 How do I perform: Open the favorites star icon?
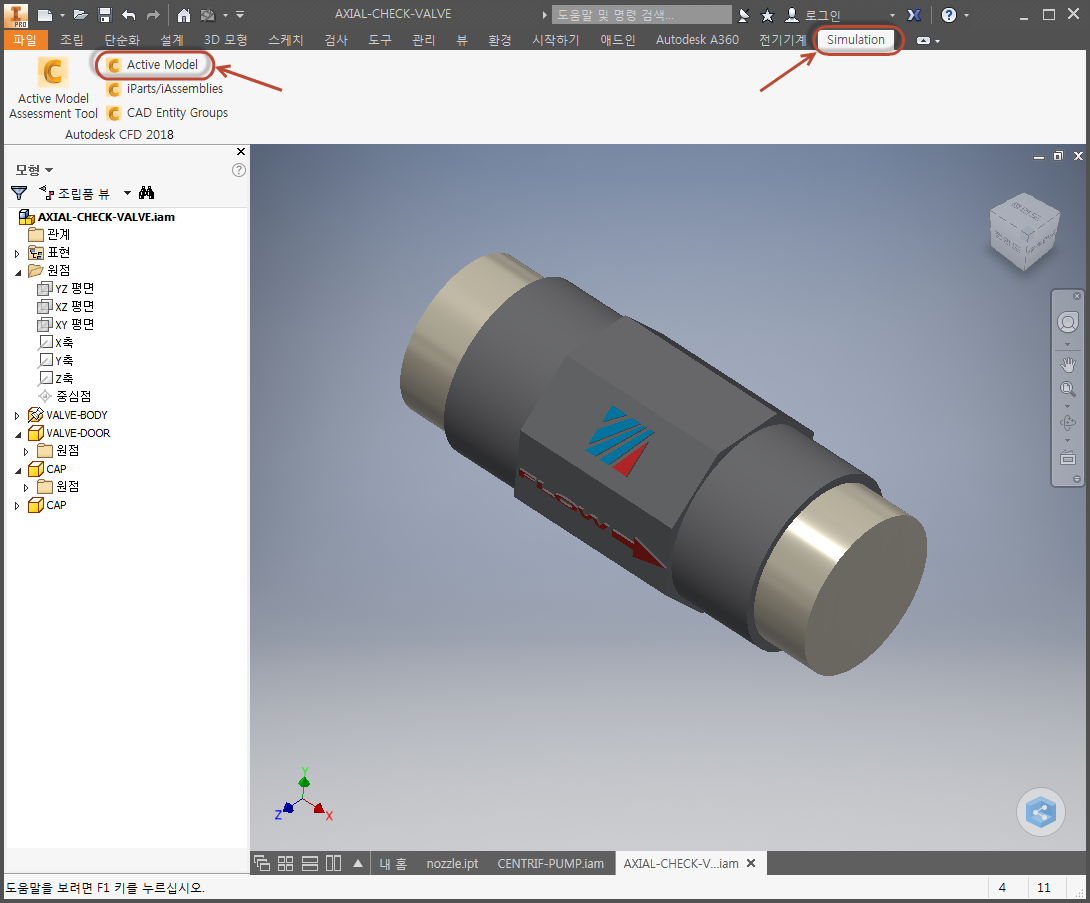(x=767, y=15)
